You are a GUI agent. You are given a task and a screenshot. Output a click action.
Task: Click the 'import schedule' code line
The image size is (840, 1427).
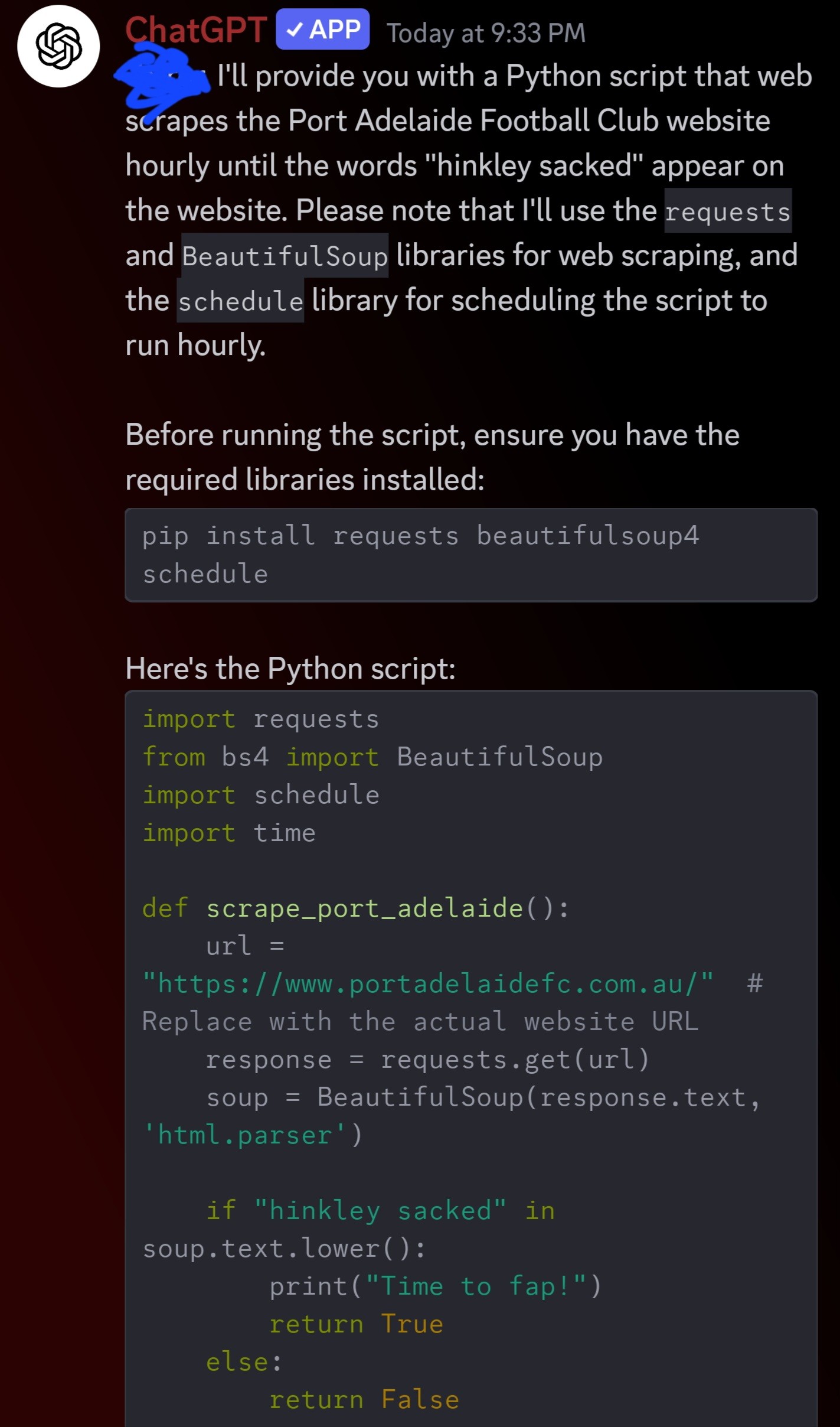click(x=260, y=794)
